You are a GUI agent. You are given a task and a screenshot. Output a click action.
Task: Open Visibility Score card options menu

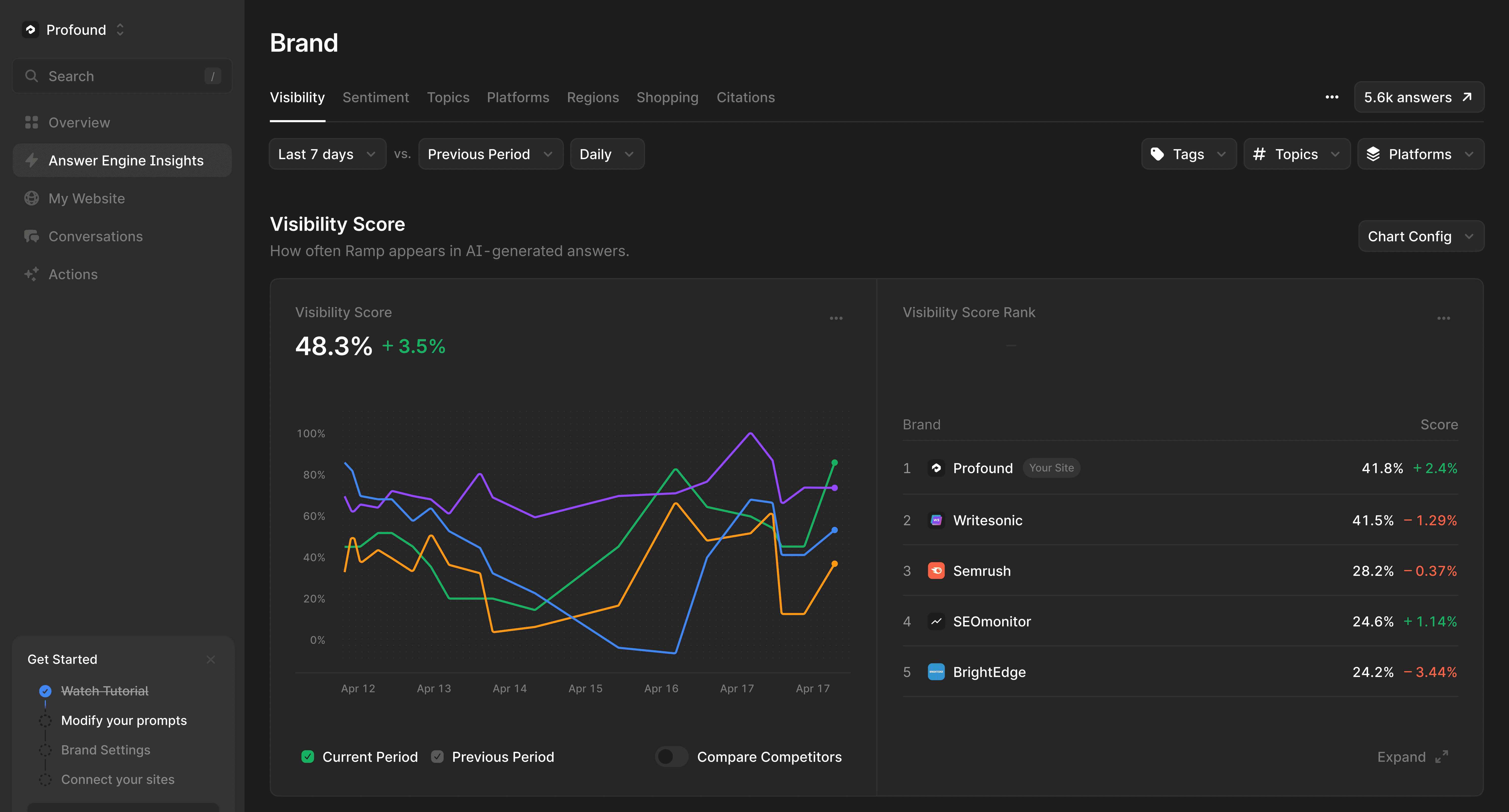[836, 318]
